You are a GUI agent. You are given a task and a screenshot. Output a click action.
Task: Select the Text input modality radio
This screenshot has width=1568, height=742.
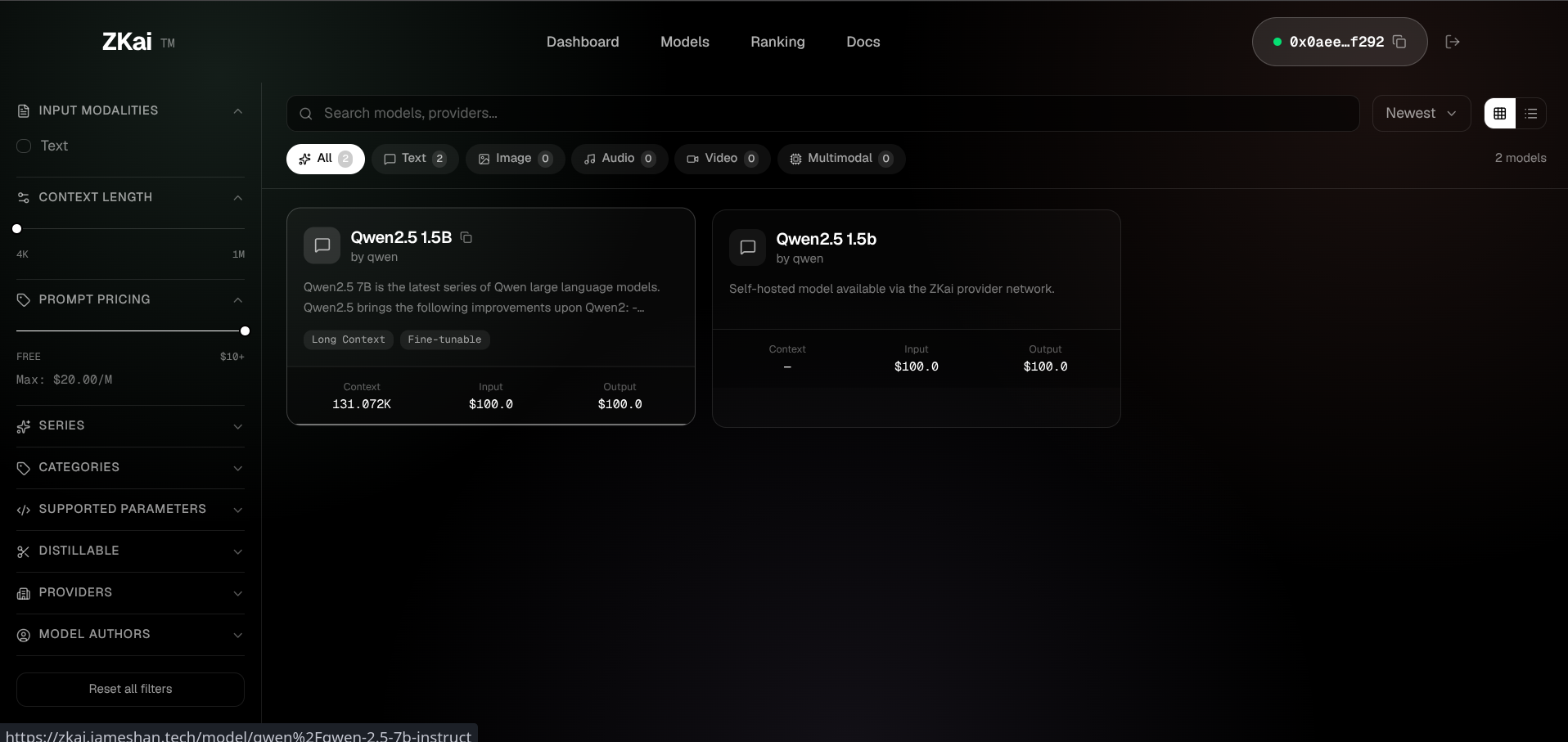tap(24, 146)
